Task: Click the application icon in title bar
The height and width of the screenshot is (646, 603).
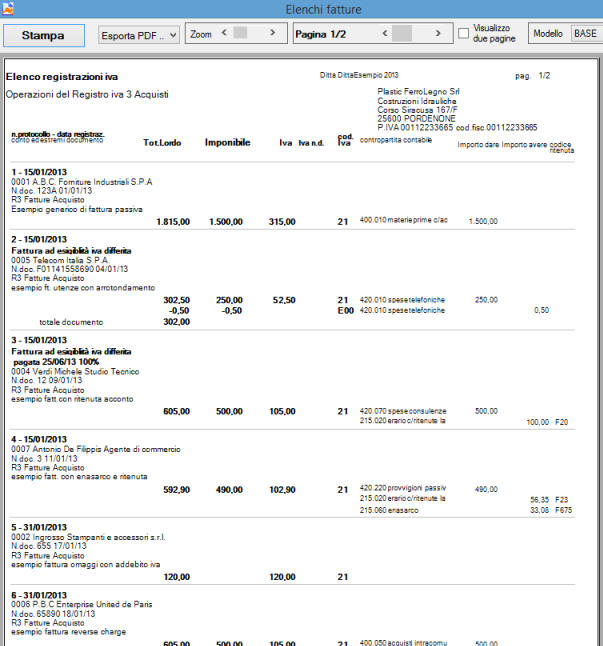Action: pyautogui.click(x=7, y=8)
